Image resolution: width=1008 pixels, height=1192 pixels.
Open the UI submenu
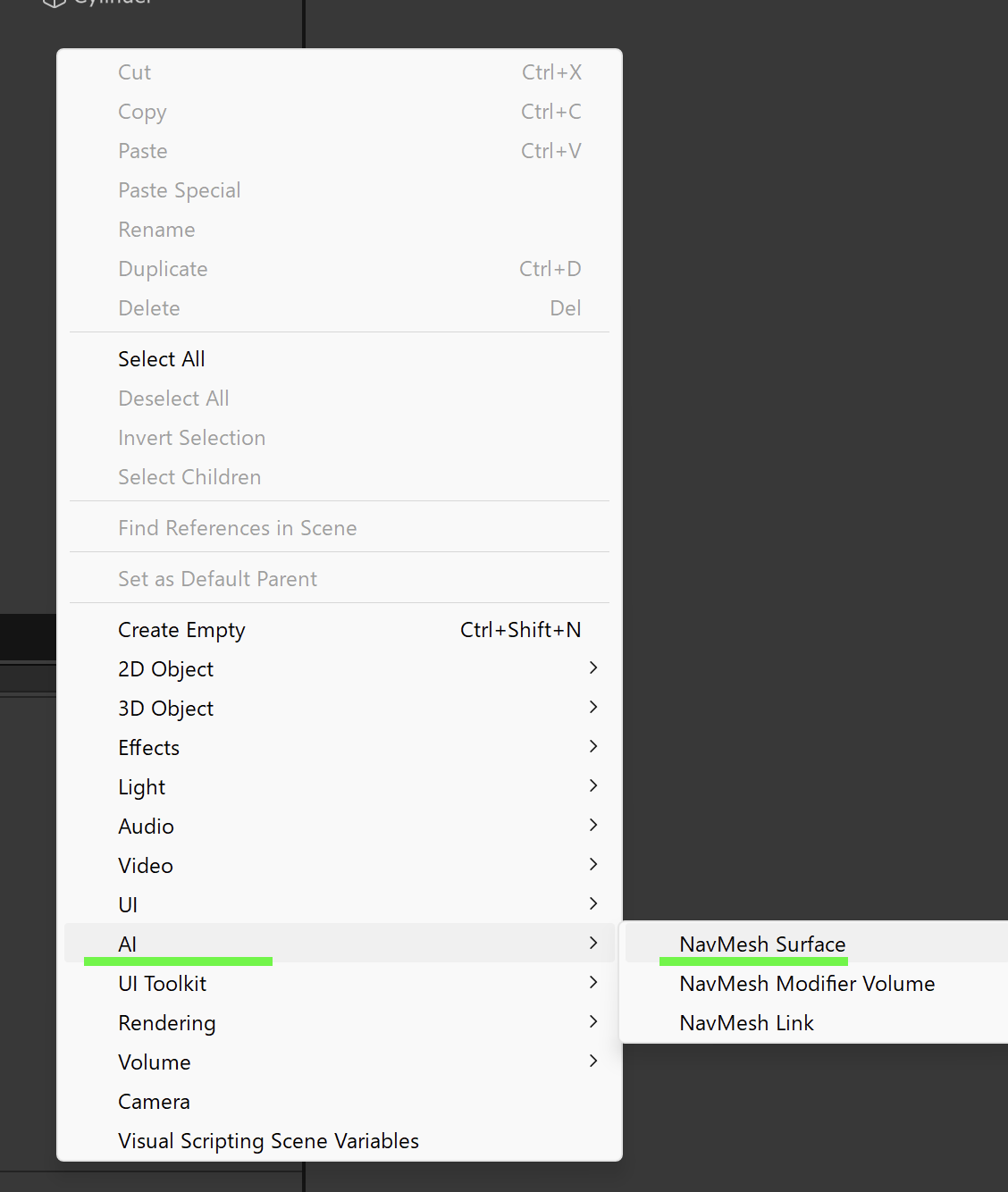tap(128, 904)
